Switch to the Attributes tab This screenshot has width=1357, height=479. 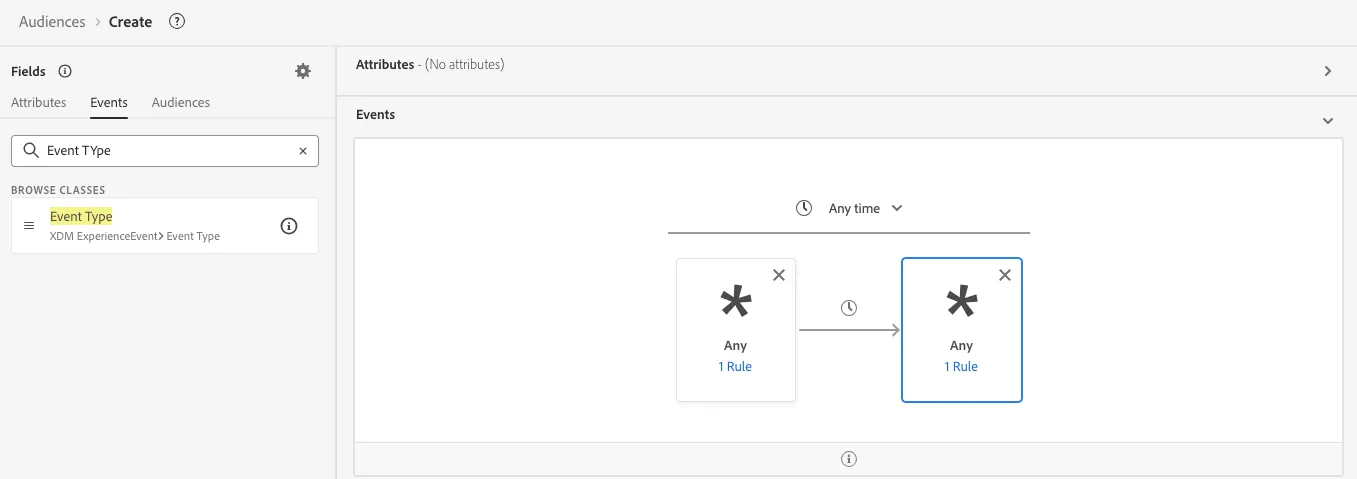coord(39,102)
